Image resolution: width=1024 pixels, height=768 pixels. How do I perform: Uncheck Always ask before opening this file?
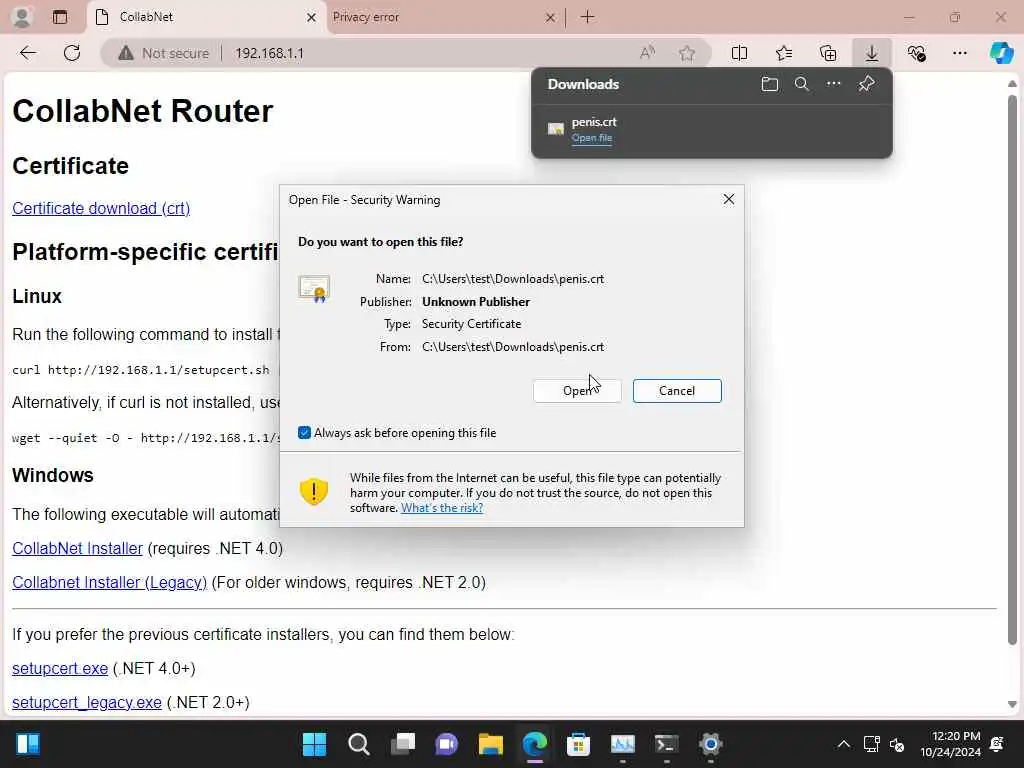tap(304, 432)
